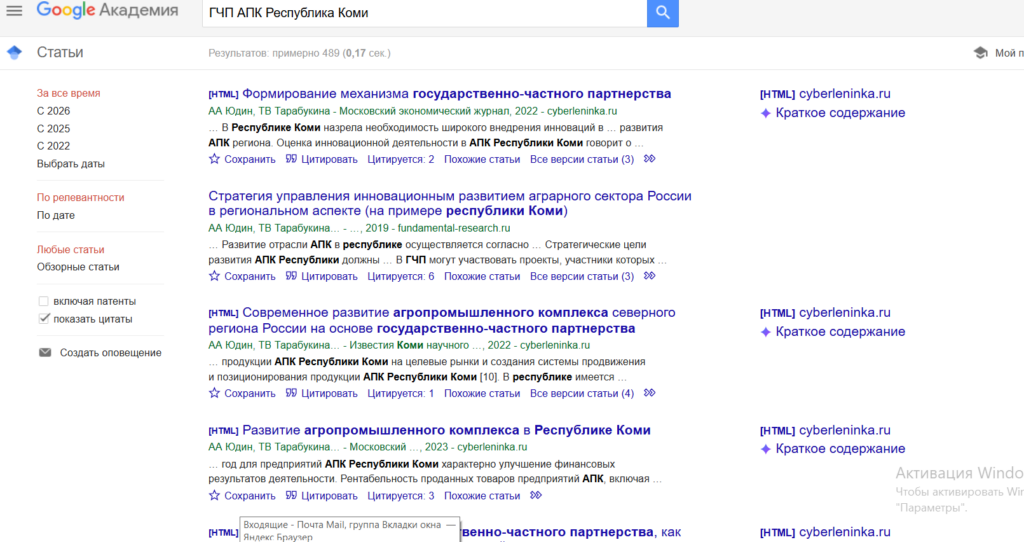The height and width of the screenshot is (542, 1024).
Task: Click quote icon for Современное развитие result
Action: [291, 392]
